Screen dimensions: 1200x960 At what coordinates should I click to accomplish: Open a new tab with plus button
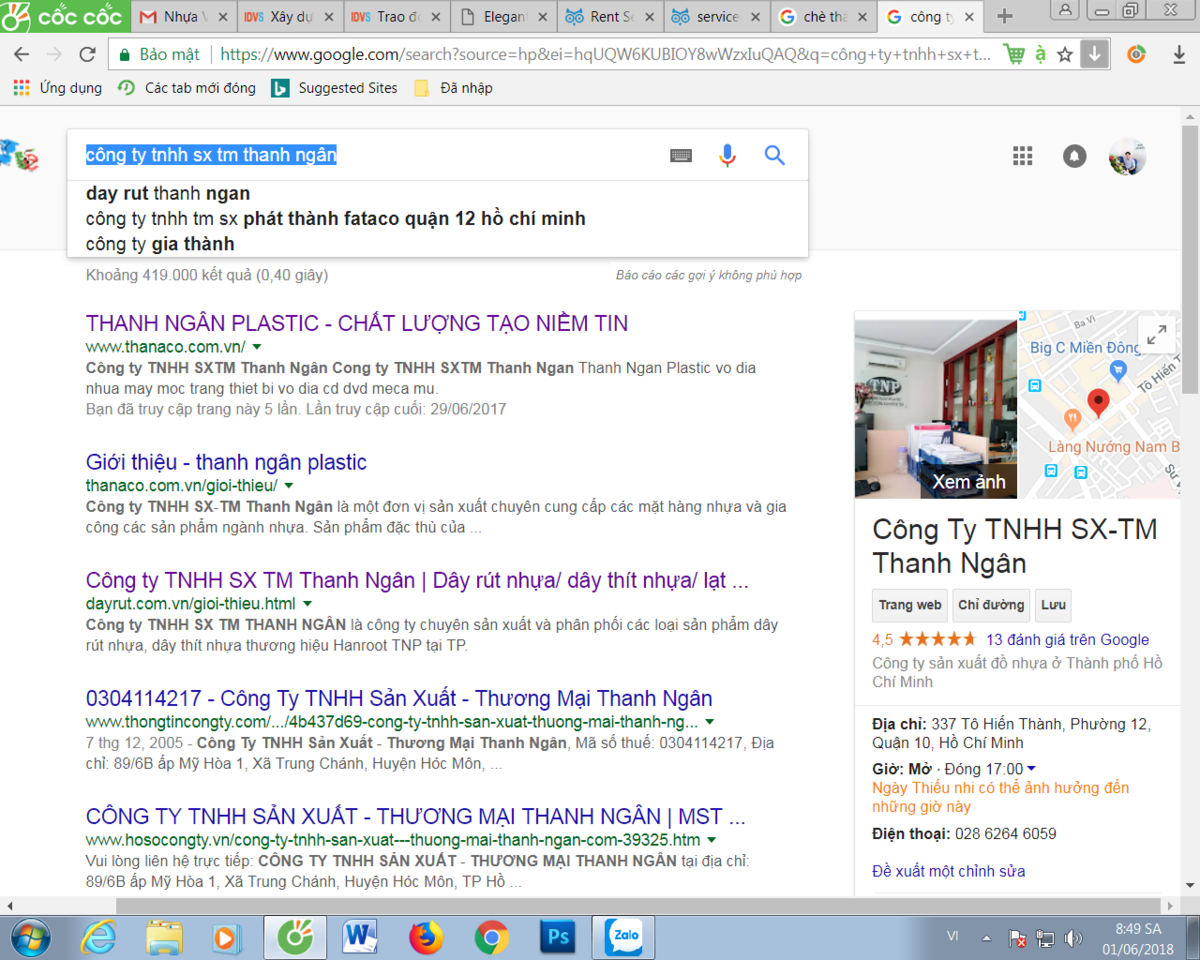[x=1005, y=16]
